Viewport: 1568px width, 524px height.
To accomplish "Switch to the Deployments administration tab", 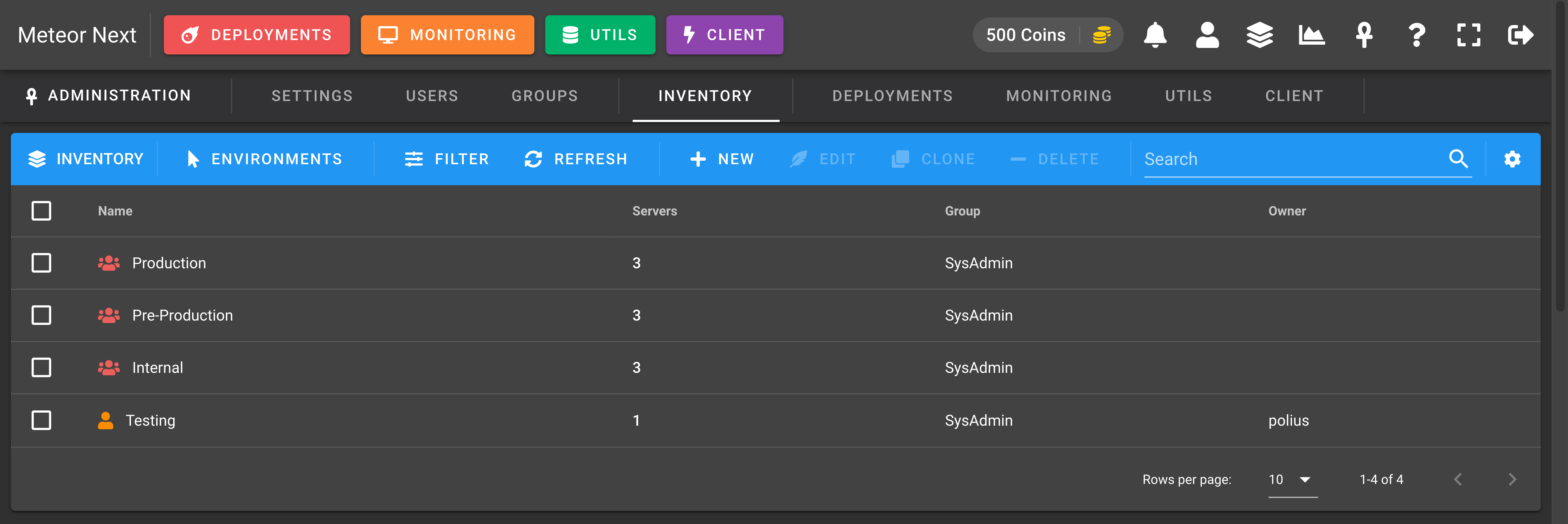I will pos(892,96).
